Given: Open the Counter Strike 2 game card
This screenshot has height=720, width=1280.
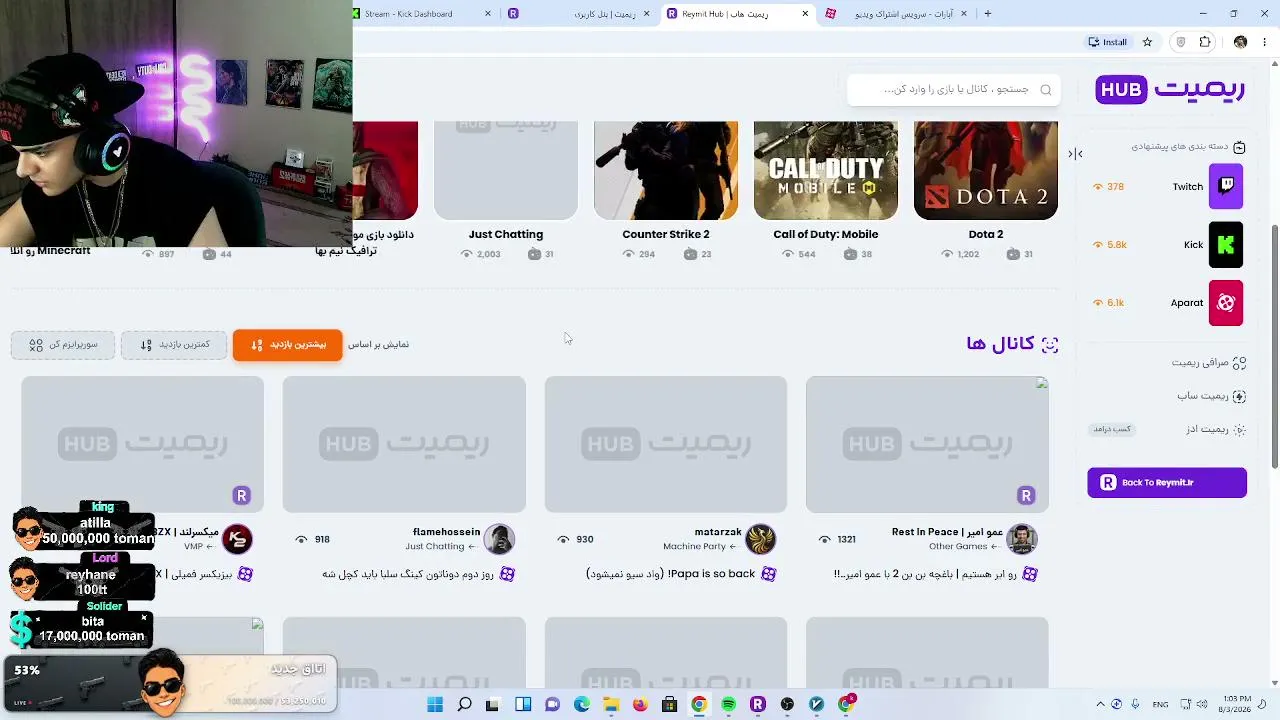Looking at the screenshot, I should pyautogui.click(x=666, y=170).
